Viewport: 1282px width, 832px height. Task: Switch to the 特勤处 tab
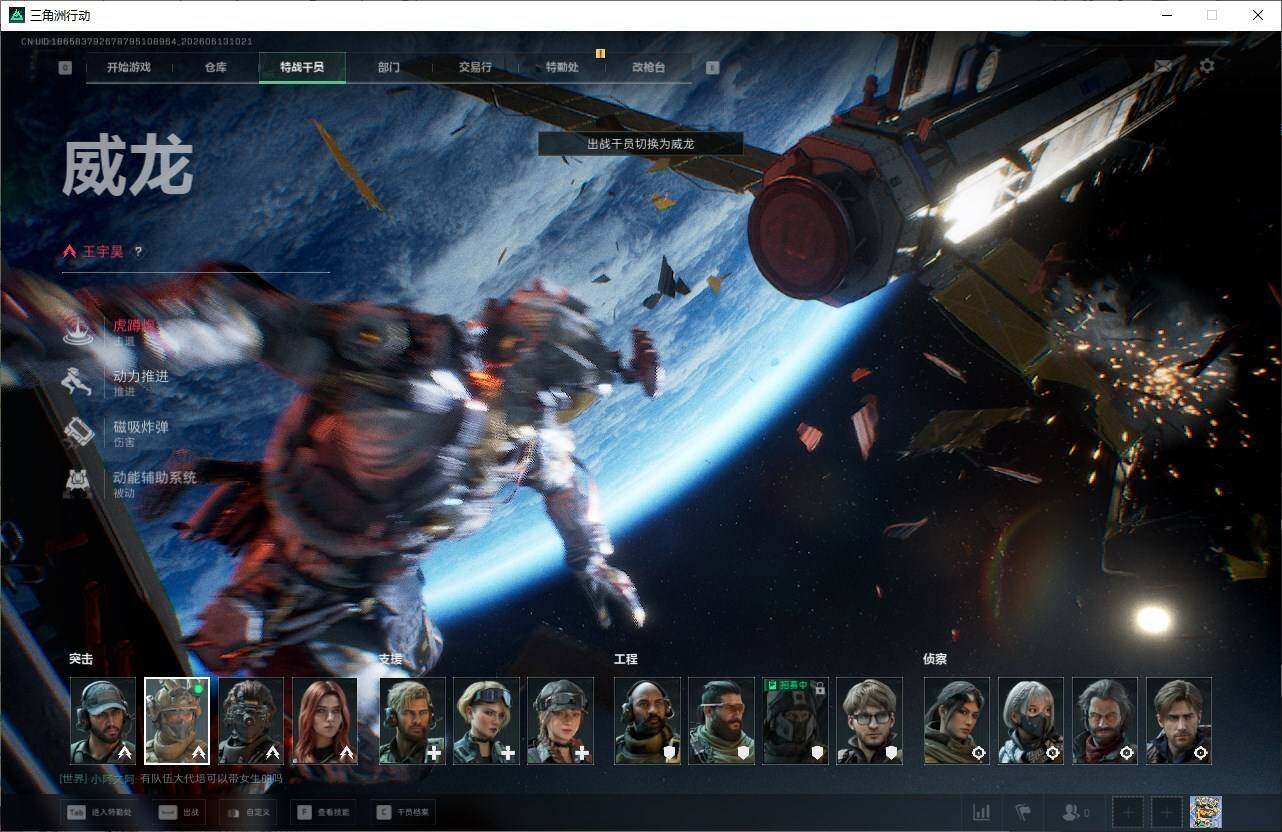pyautogui.click(x=562, y=67)
